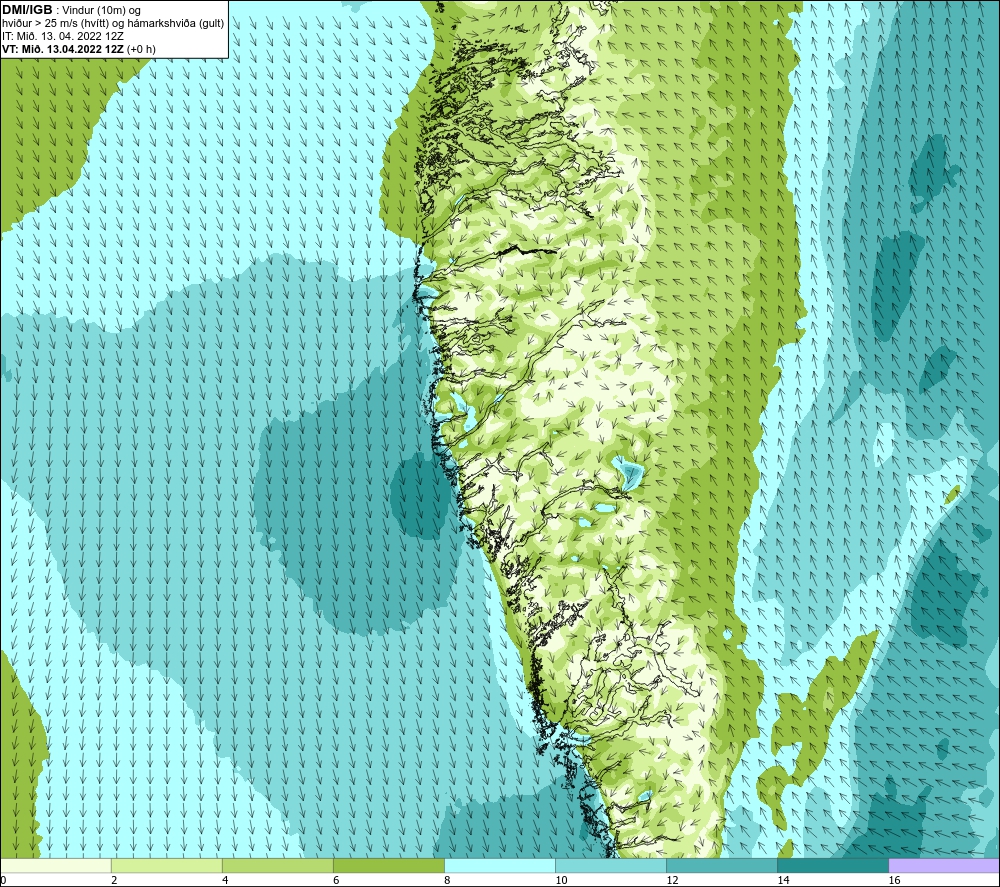1000x887 pixels.
Task: Click the 4–6 m/s green legend swatch
Action: 277,865
